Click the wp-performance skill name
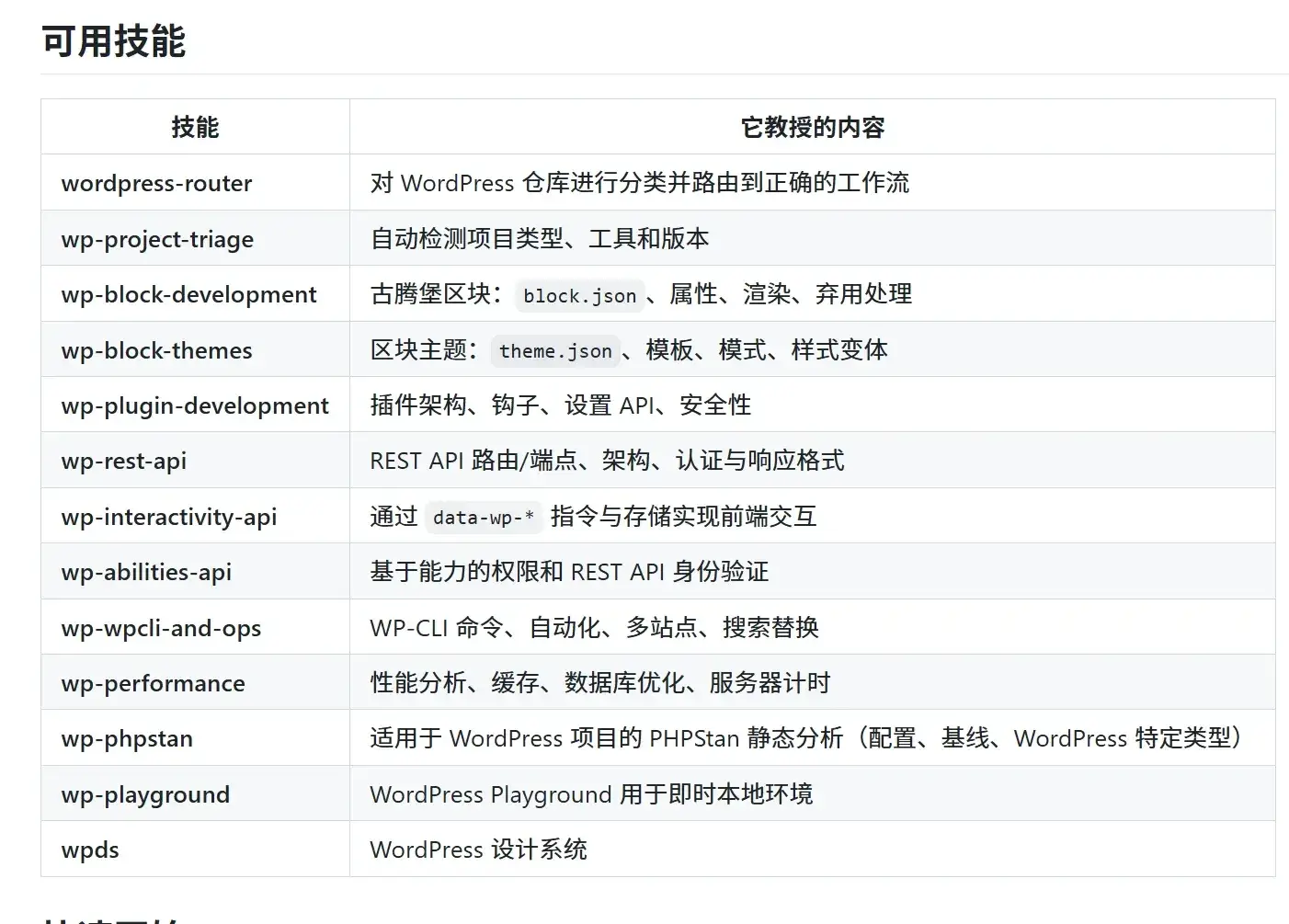Image resolution: width=1289 pixels, height=924 pixels. 154,683
